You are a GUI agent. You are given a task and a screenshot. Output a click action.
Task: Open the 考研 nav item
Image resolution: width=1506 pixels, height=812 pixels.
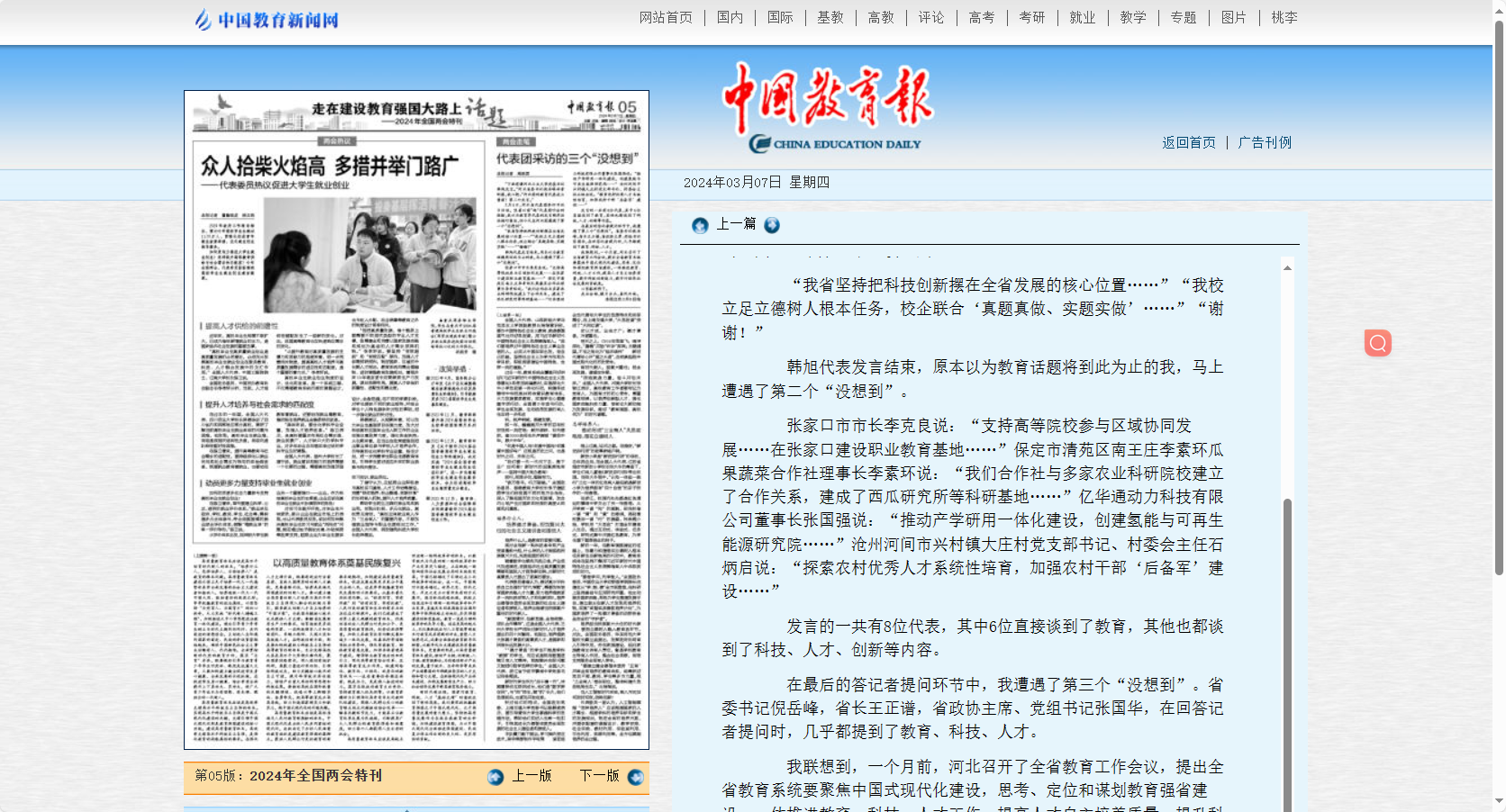point(1032,17)
